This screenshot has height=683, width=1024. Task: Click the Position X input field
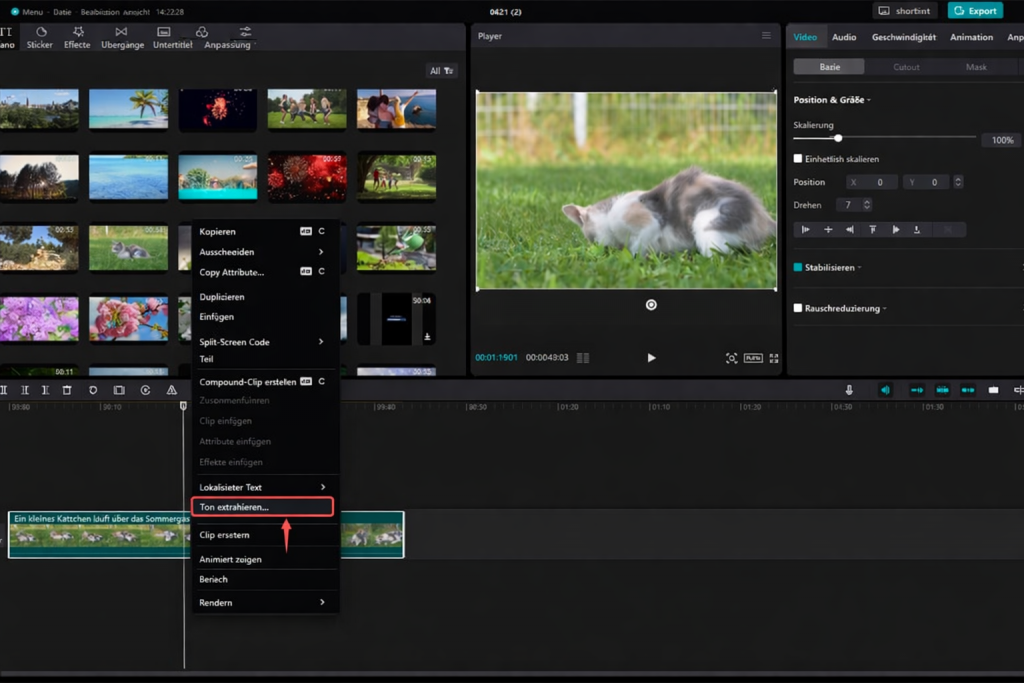pos(872,182)
